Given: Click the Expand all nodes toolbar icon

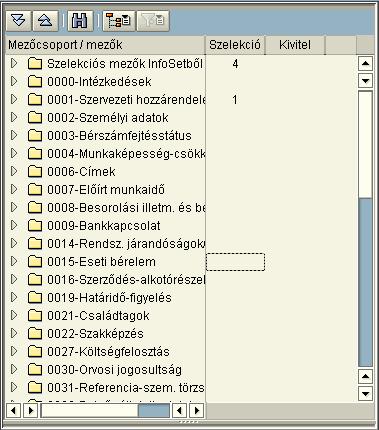Looking at the screenshot, I should click(18, 21).
